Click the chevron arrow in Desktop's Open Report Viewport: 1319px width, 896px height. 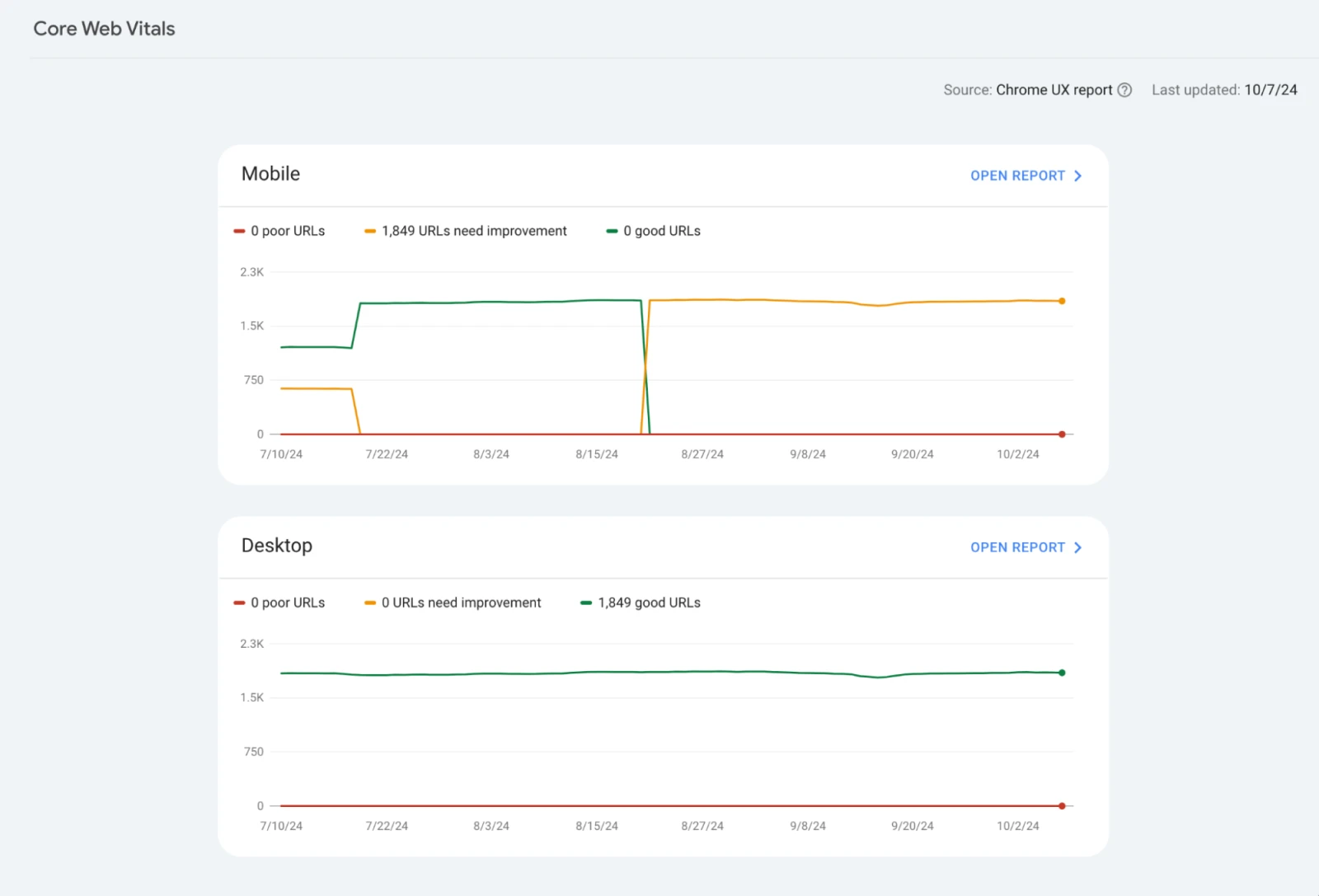click(1077, 547)
